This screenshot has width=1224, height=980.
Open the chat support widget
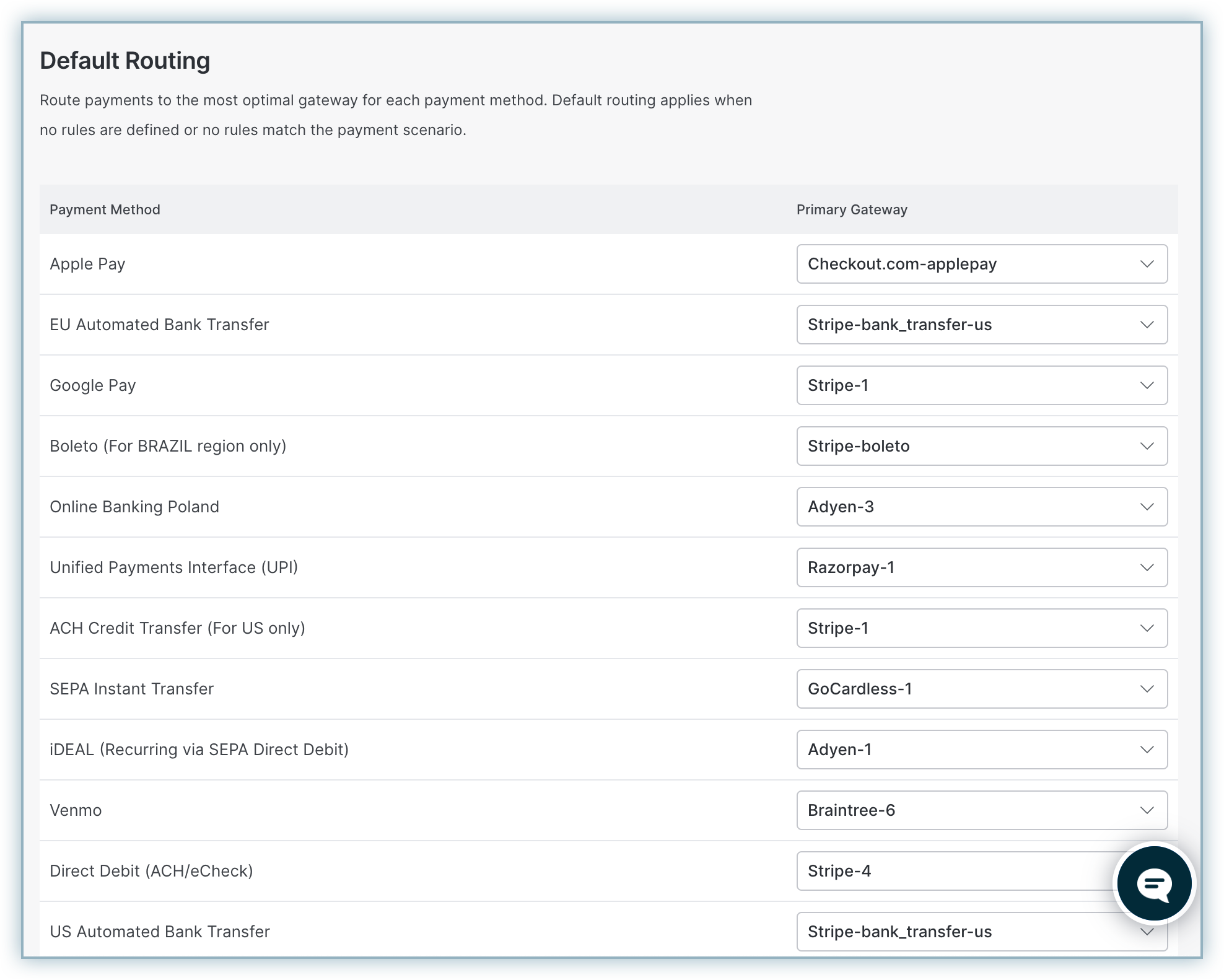tap(1153, 883)
